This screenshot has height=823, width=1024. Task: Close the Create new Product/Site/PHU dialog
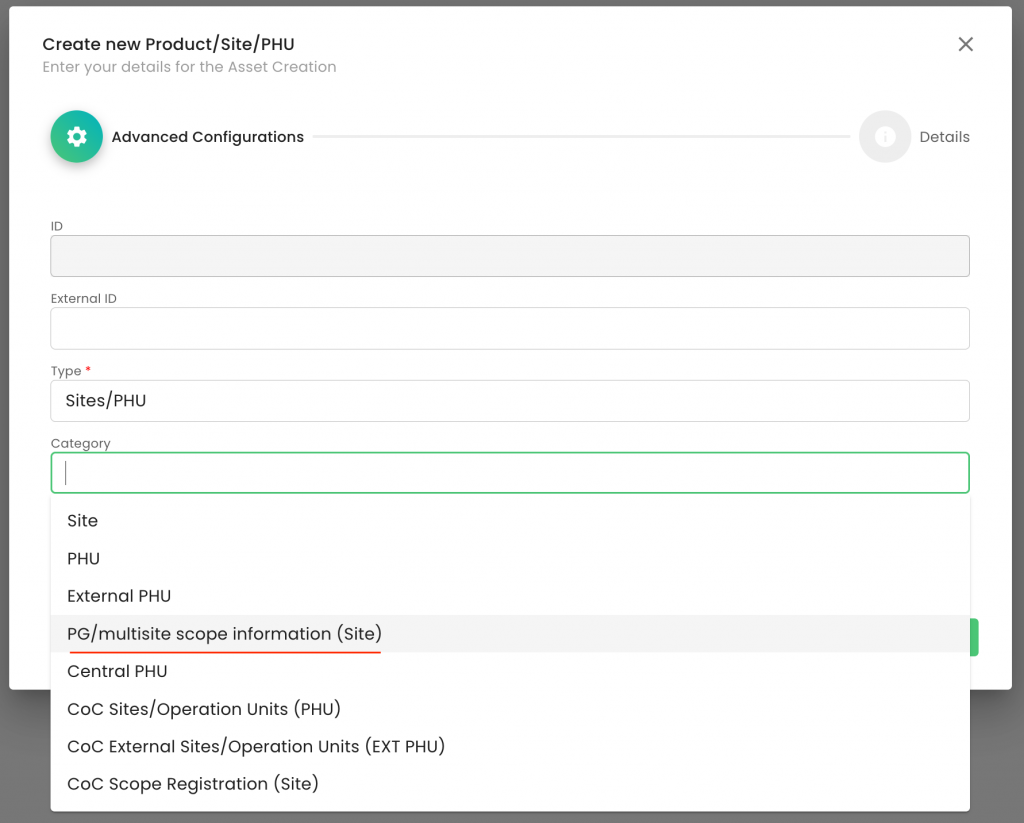coord(965,44)
